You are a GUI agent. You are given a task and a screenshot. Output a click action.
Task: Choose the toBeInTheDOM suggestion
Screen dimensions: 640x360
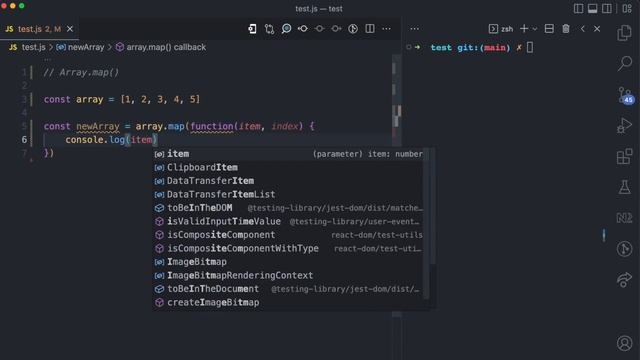(x=288, y=208)
